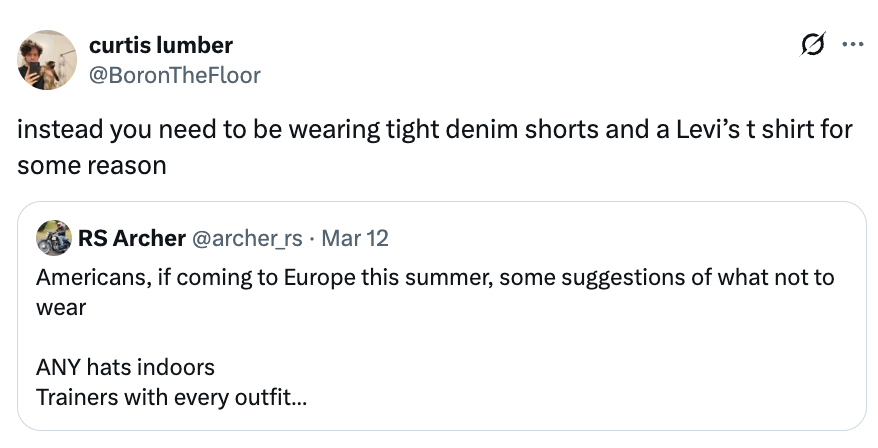Click curtis lumber's profile picture
This screenshot has width=878, height=448.
[x=47, y=60]
